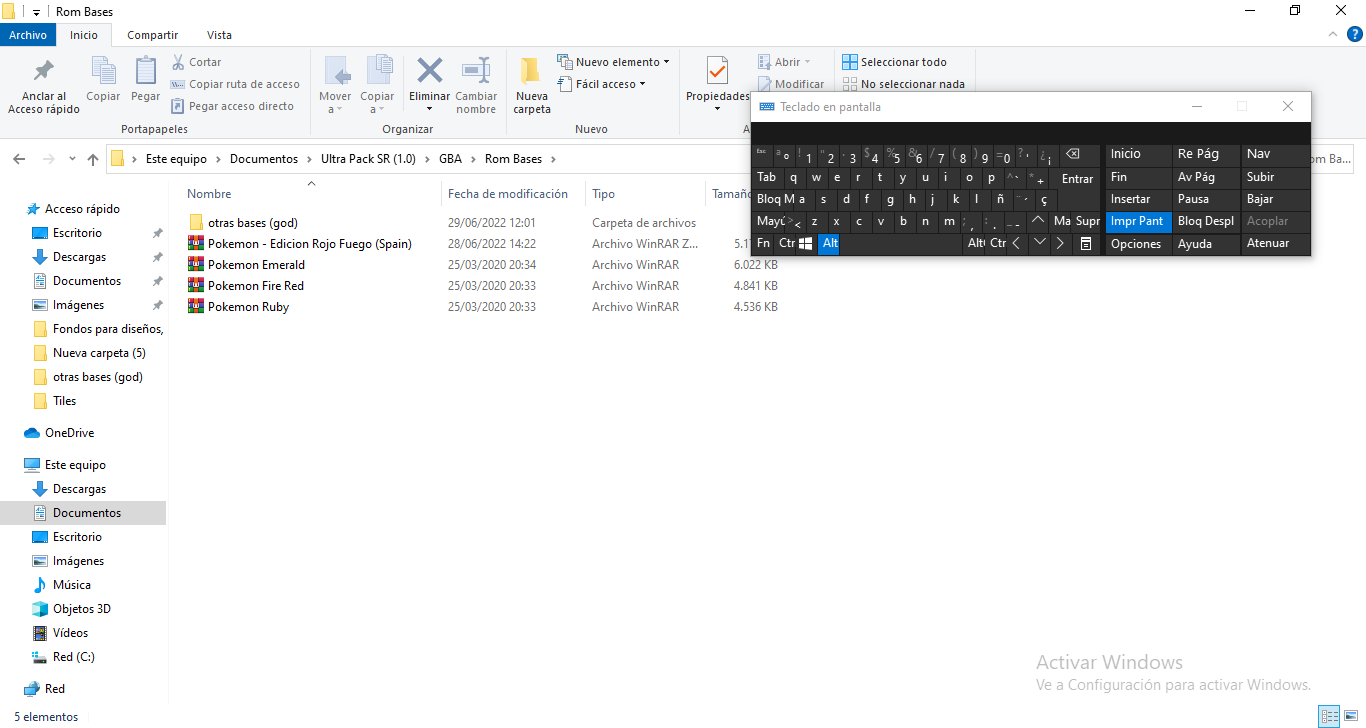Click the up-arrow parent folder navigation button
The width and height of the screenshot is (1366, 728).
point(93,159)
